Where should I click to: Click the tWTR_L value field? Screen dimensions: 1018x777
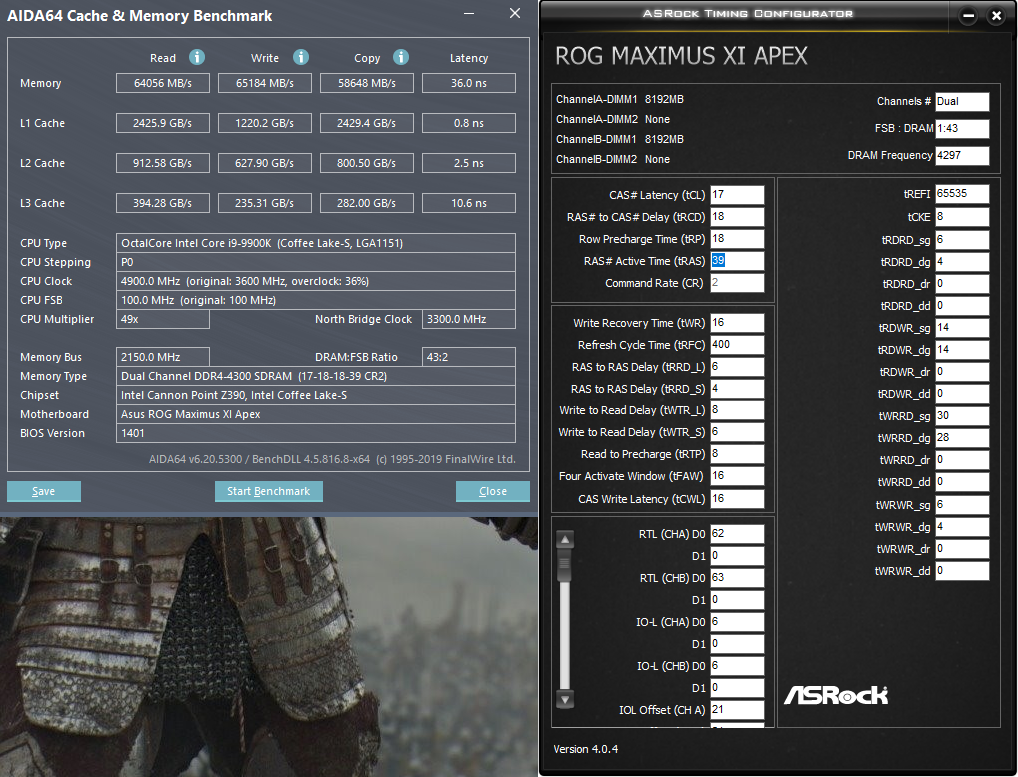738,410
